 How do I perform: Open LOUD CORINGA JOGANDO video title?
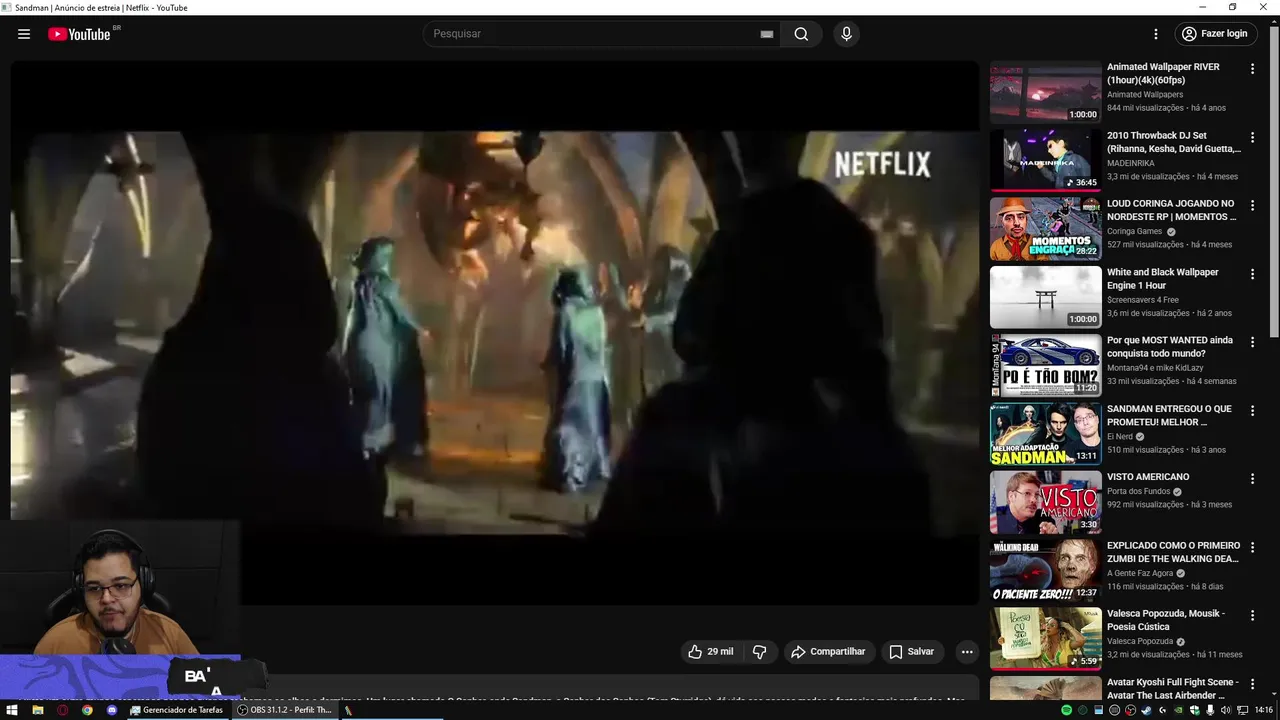[1171, 210]
